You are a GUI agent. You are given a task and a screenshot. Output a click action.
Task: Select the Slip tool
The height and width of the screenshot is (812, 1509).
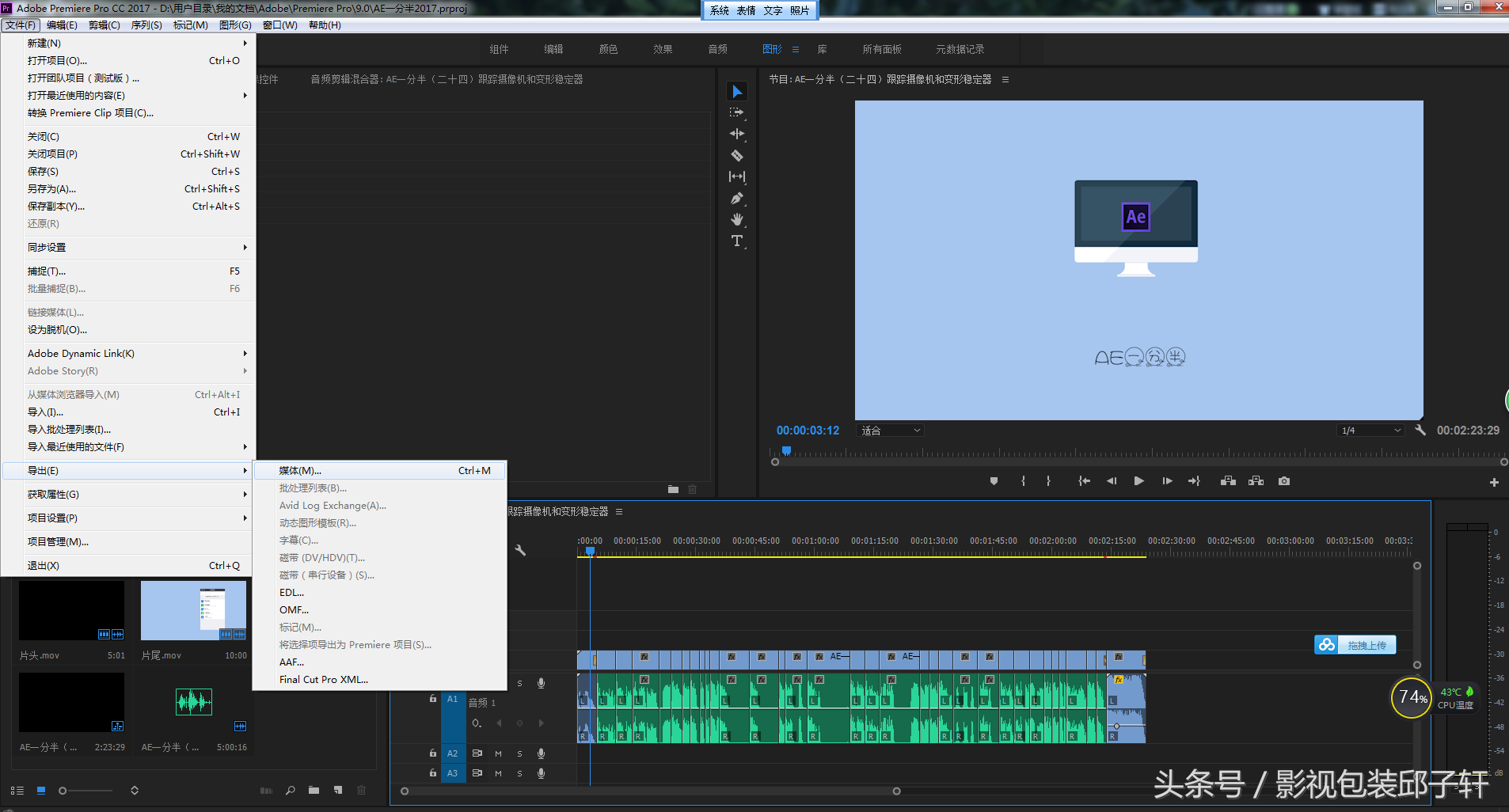(737, 176)
